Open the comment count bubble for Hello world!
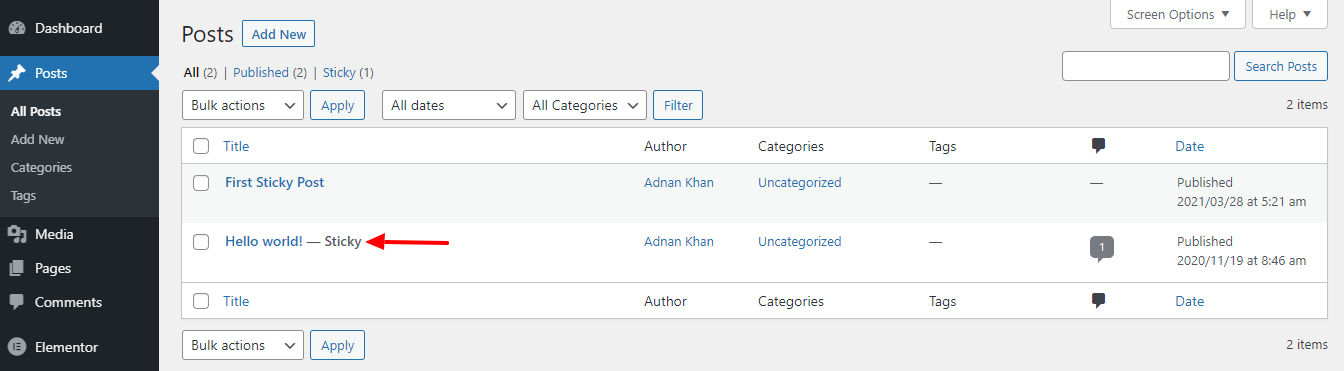Viewport: 1344px width, 371px height. [x=1101, y=248]
